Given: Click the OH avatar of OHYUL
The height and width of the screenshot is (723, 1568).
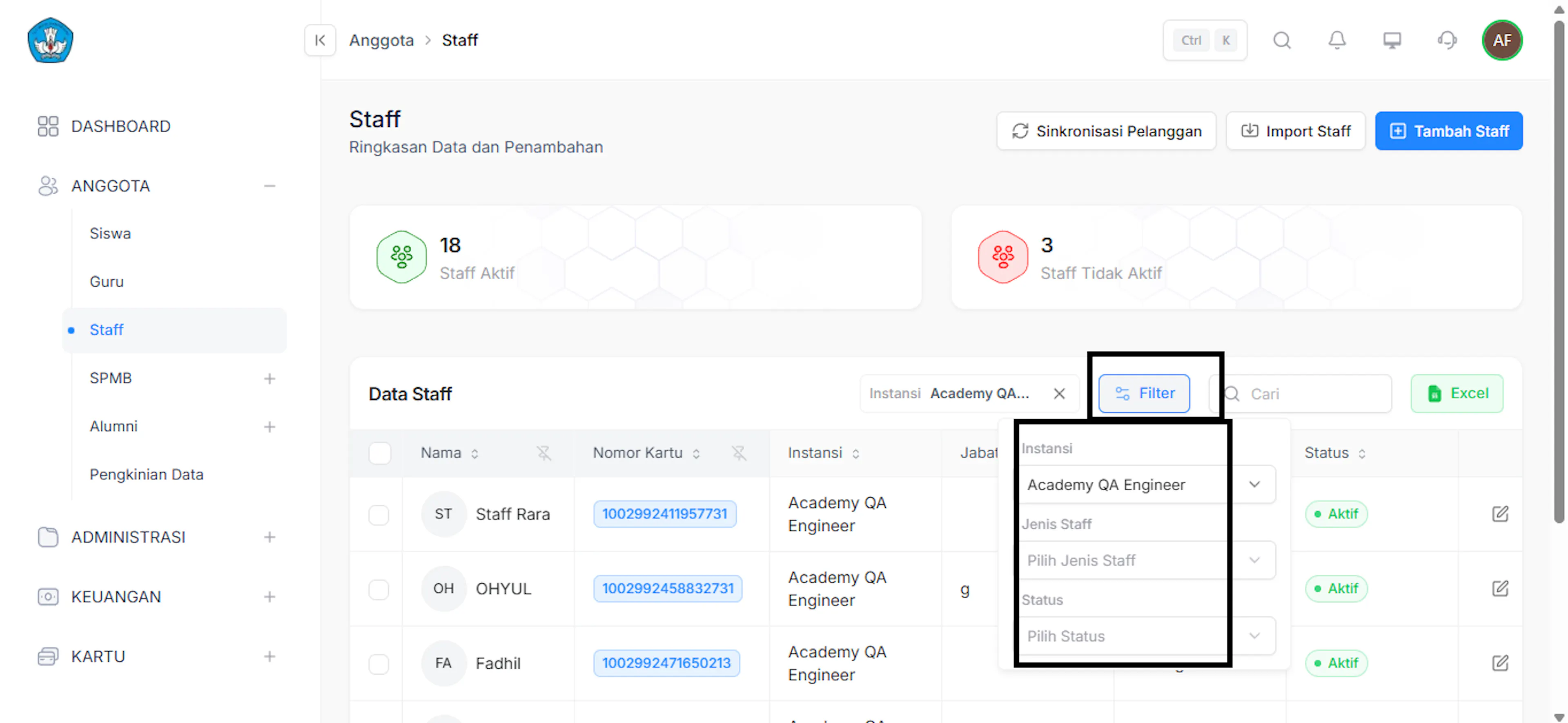Looking at the screenshot, I should (443, 589).
